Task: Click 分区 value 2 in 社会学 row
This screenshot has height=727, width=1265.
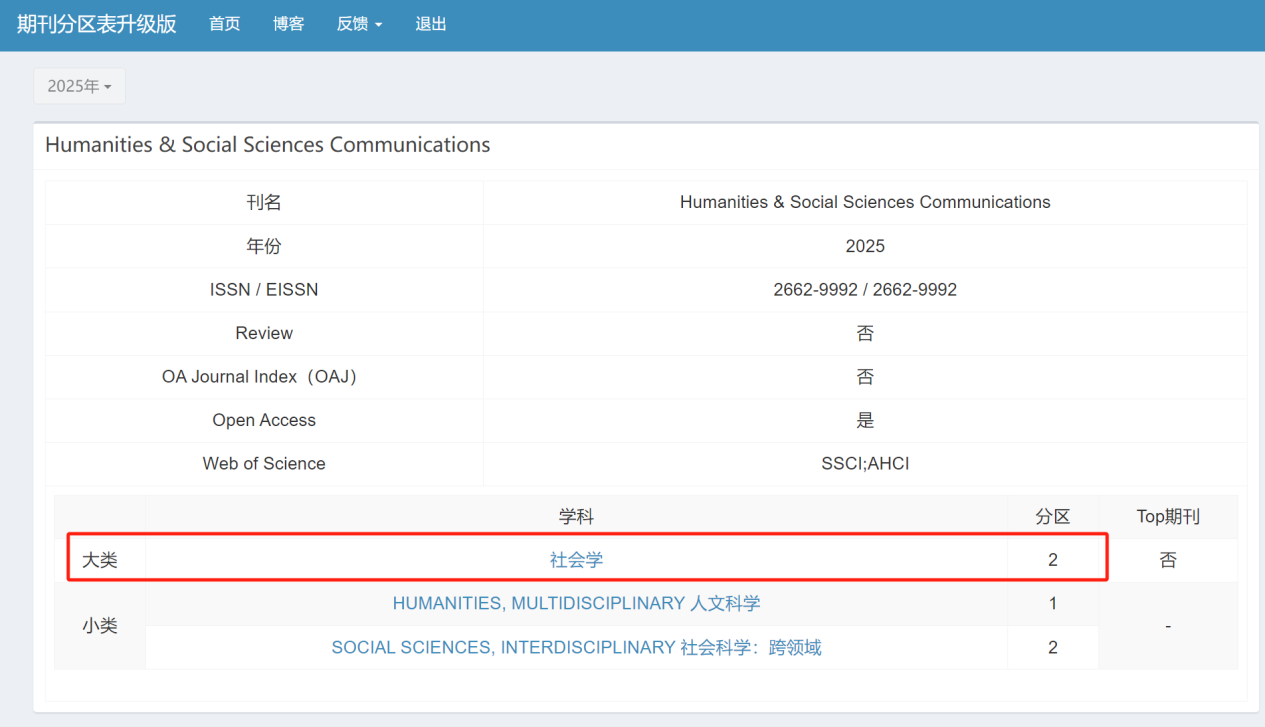Action: tap(1053, 560)
